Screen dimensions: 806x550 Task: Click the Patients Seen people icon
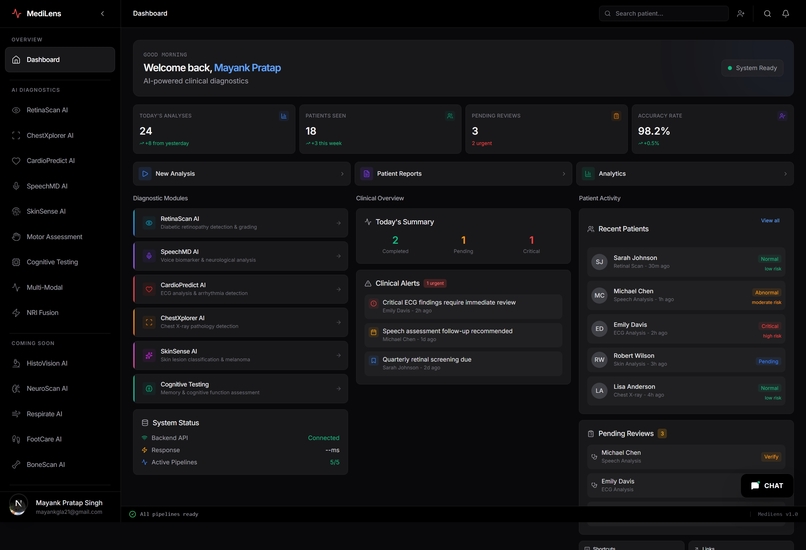click(x=450, y=116)
